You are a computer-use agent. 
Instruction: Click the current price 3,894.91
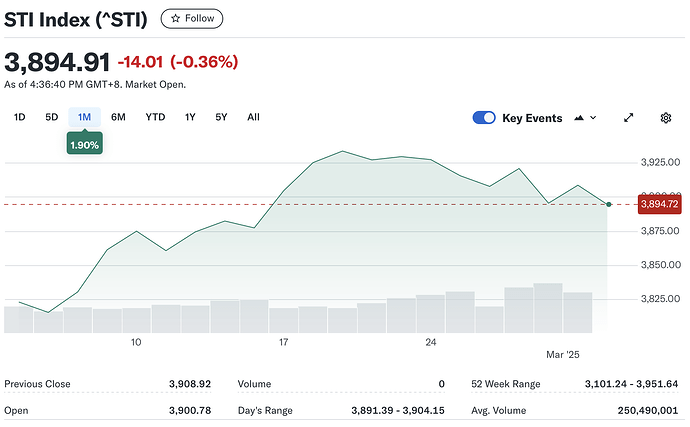tap(57, 62)
